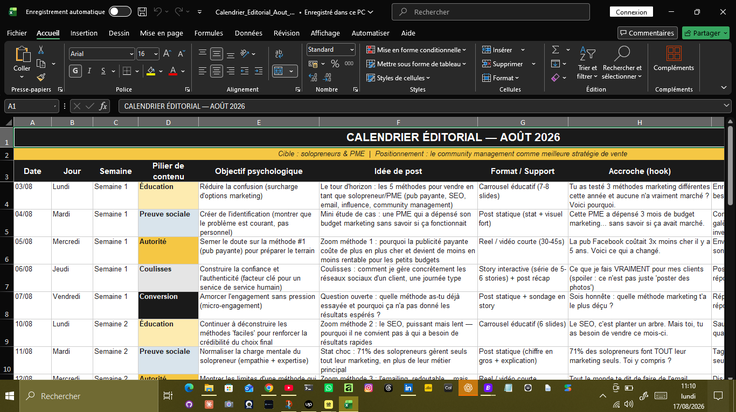Toggle italic (I) formatting
This screenshot has height=412, width=736.
pos(89,71)
